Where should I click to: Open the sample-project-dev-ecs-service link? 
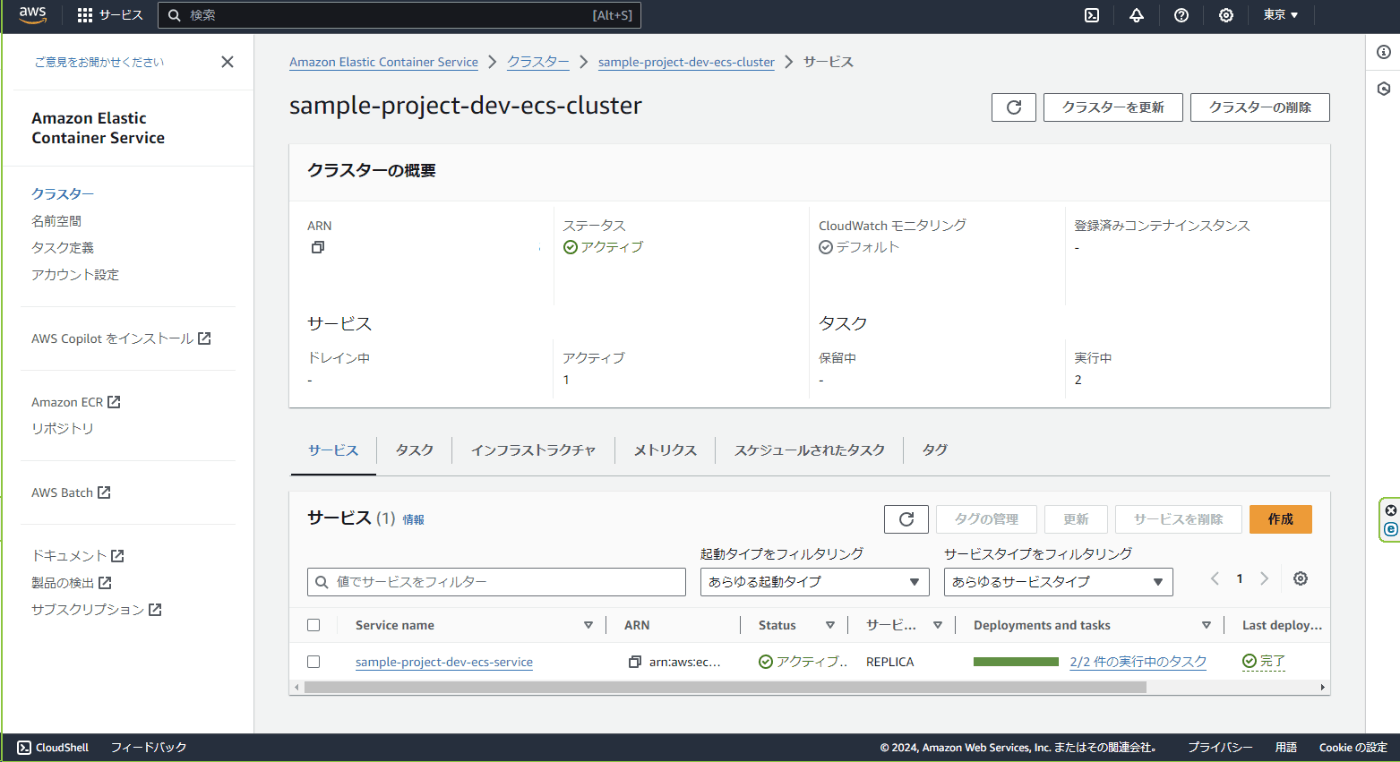click(x=444, y=662)
